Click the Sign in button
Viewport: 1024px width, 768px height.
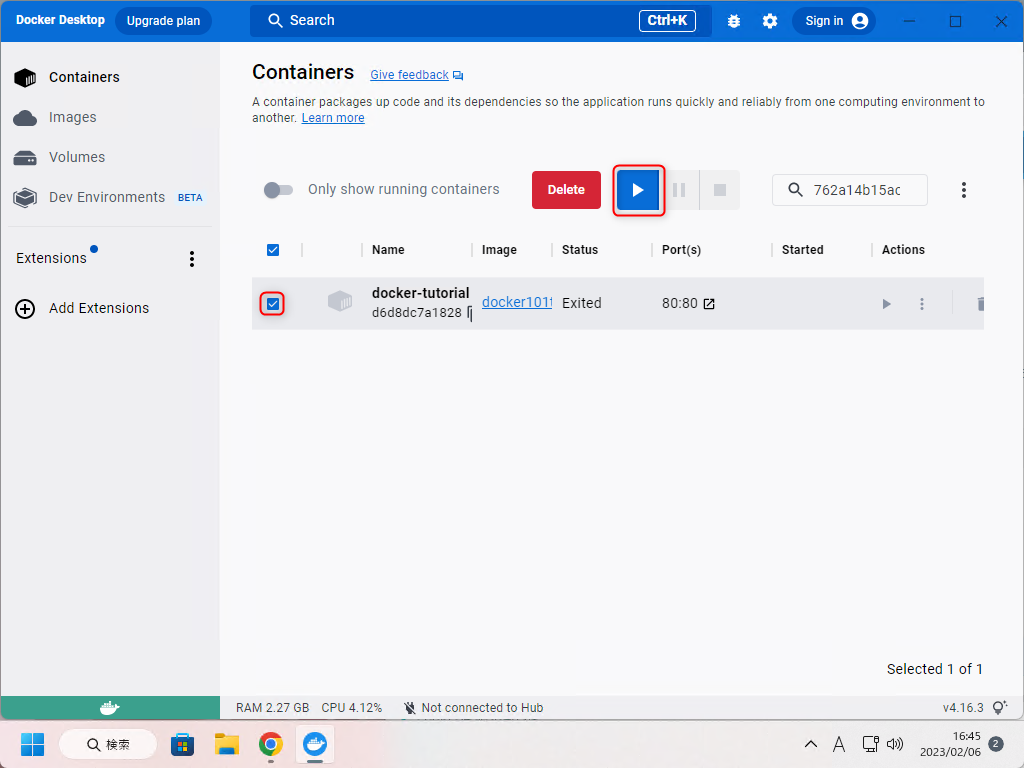point(834,21)
